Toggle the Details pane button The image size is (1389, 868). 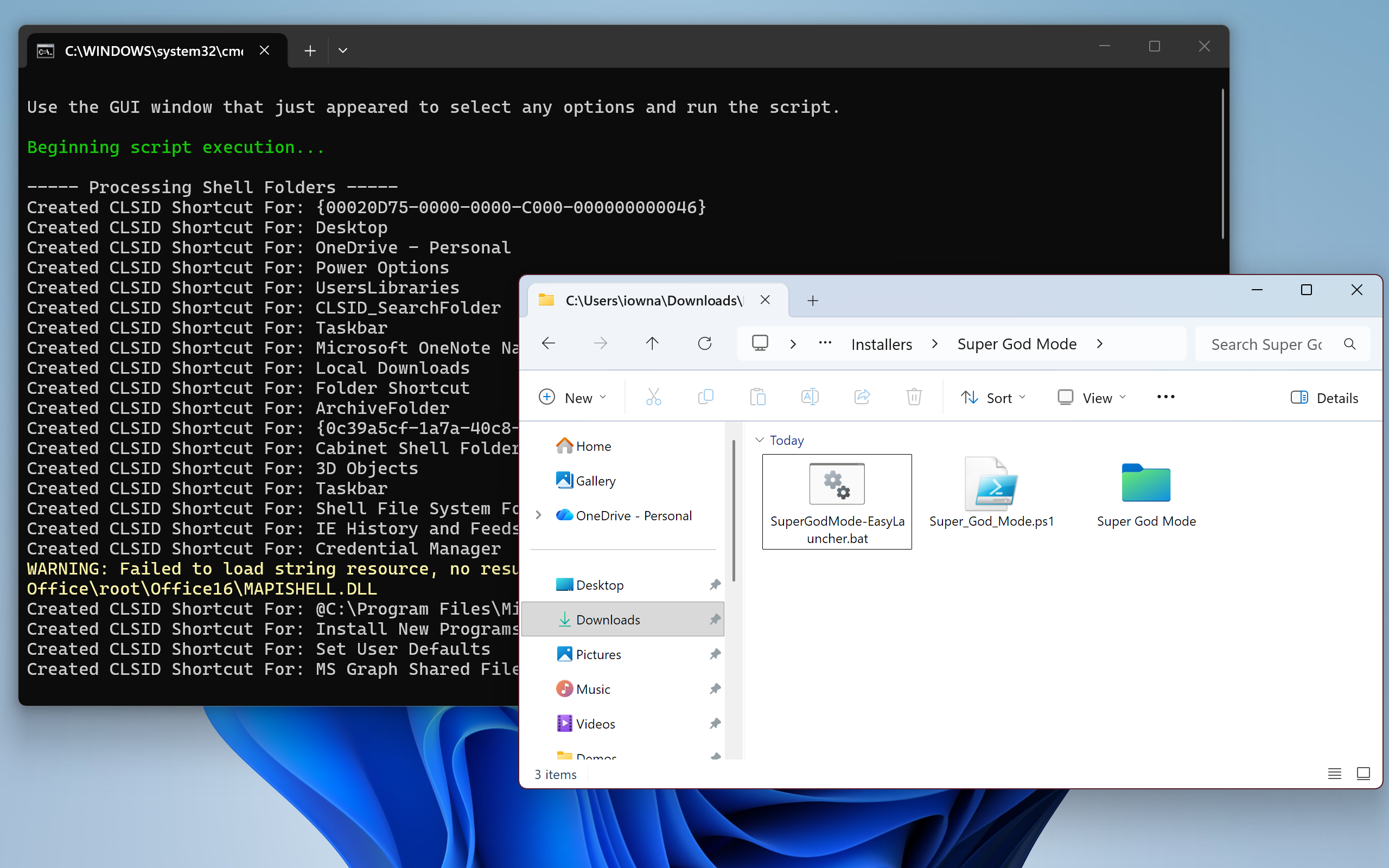coord(1324,397)
